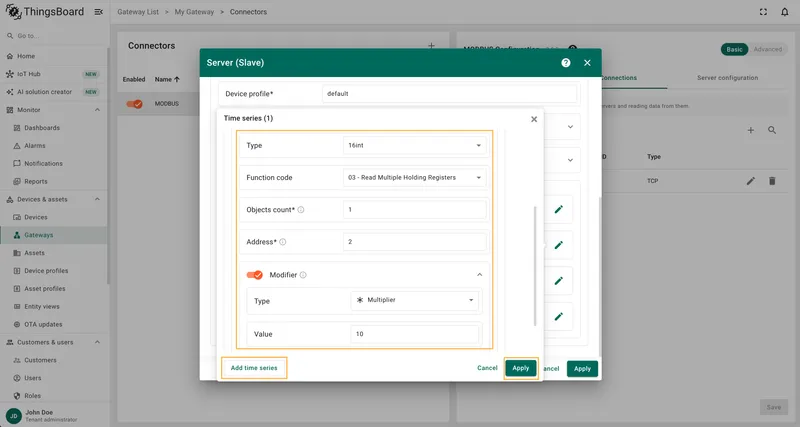Apply the Time series changes
This screenshot has height=427, width=800.
[x=521, y=368]
